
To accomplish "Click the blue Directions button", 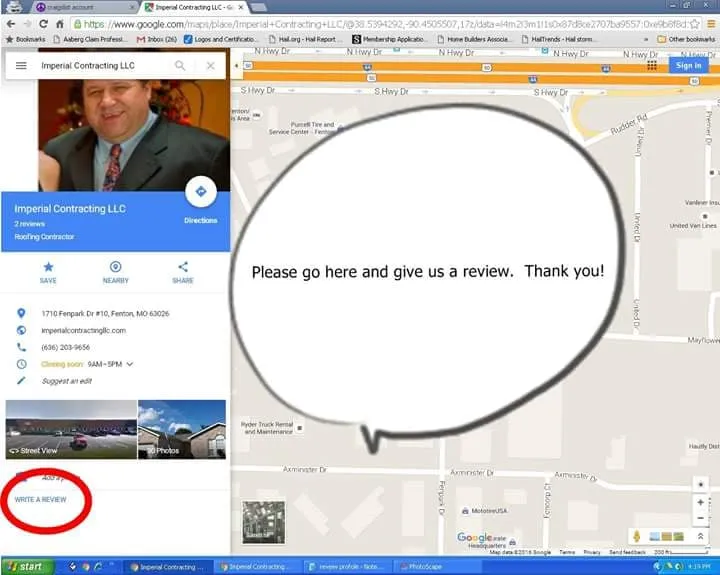I will (201, 192).
